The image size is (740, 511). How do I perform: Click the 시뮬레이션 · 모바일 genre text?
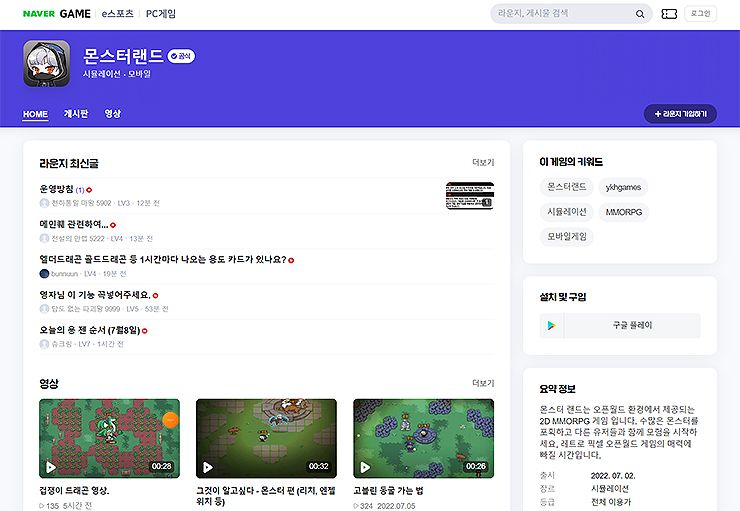(117, 74)
